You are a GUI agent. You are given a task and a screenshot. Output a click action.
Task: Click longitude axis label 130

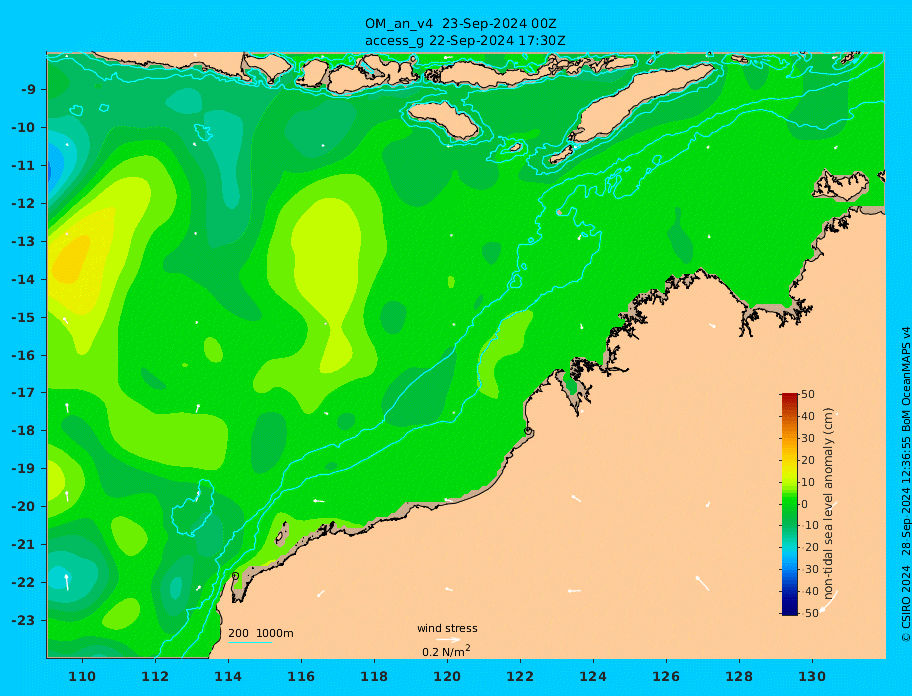coord(812,677)
